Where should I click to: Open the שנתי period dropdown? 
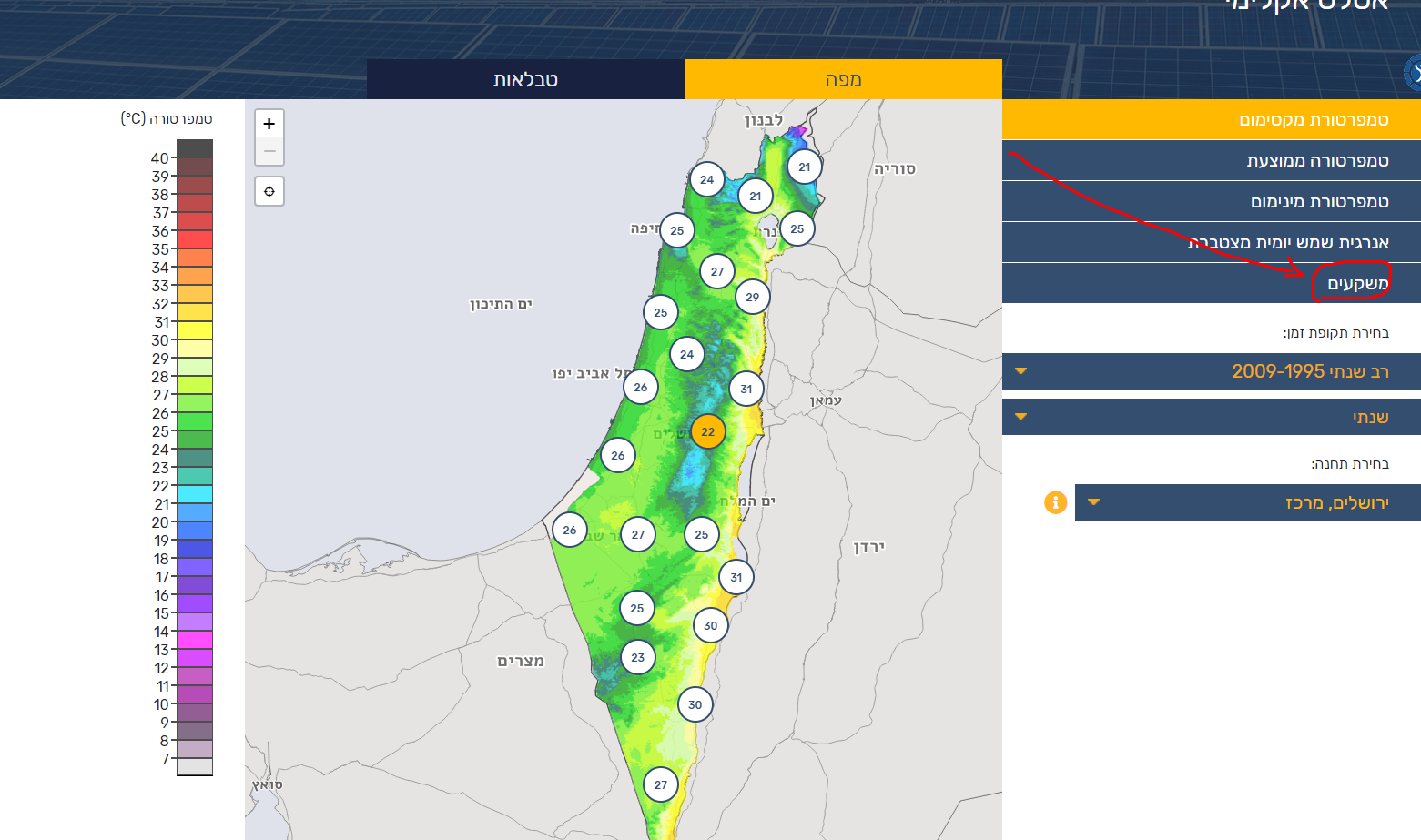click(1211, 417)
